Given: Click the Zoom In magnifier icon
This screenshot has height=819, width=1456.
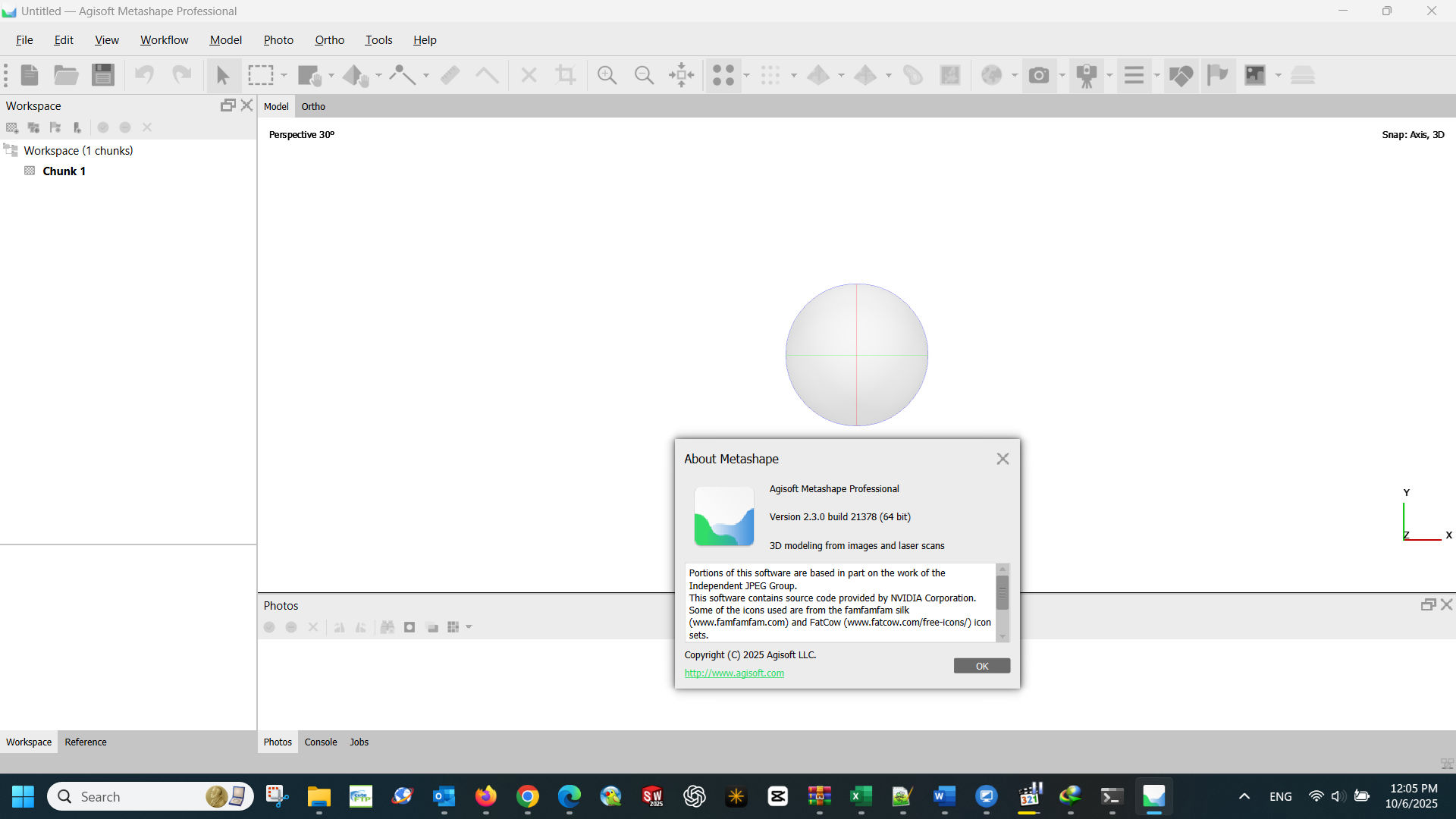Looking at the screenshot, I should tap(607, 75).
